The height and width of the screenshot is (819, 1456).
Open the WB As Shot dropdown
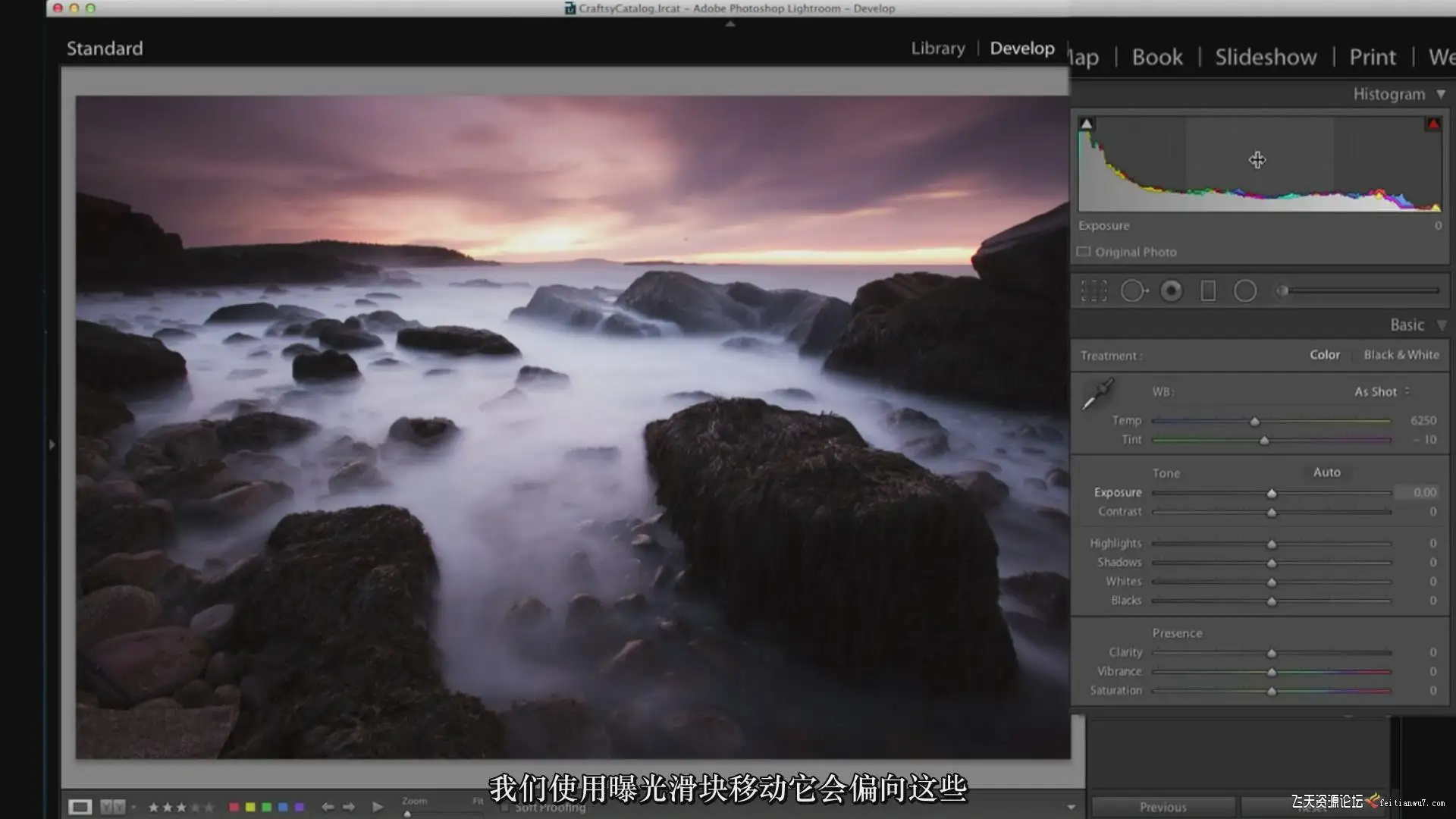pos(1382,392)
